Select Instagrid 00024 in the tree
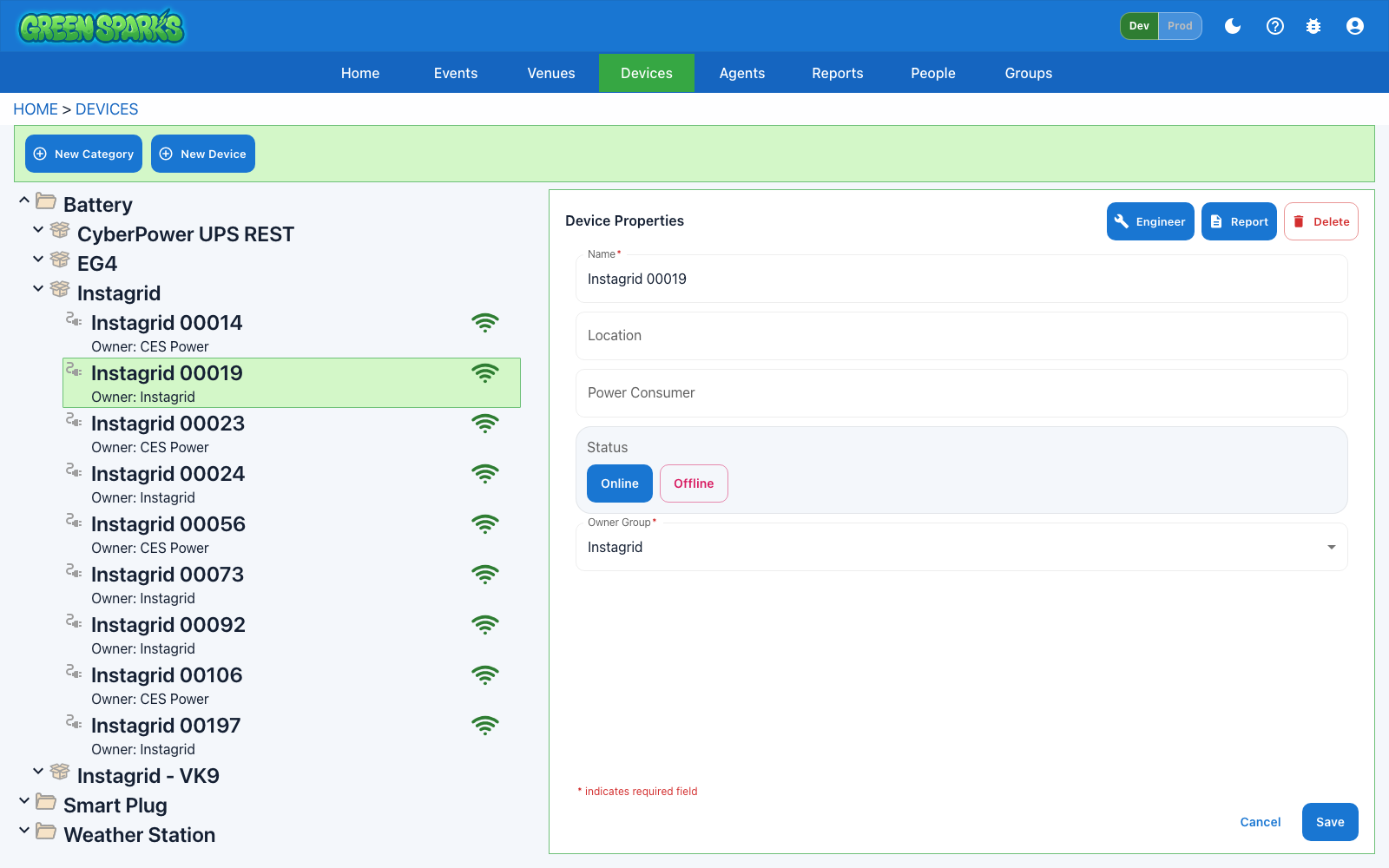Image resolution: width=1389 pixels, height=868 pixels. (x=292, y=483)
